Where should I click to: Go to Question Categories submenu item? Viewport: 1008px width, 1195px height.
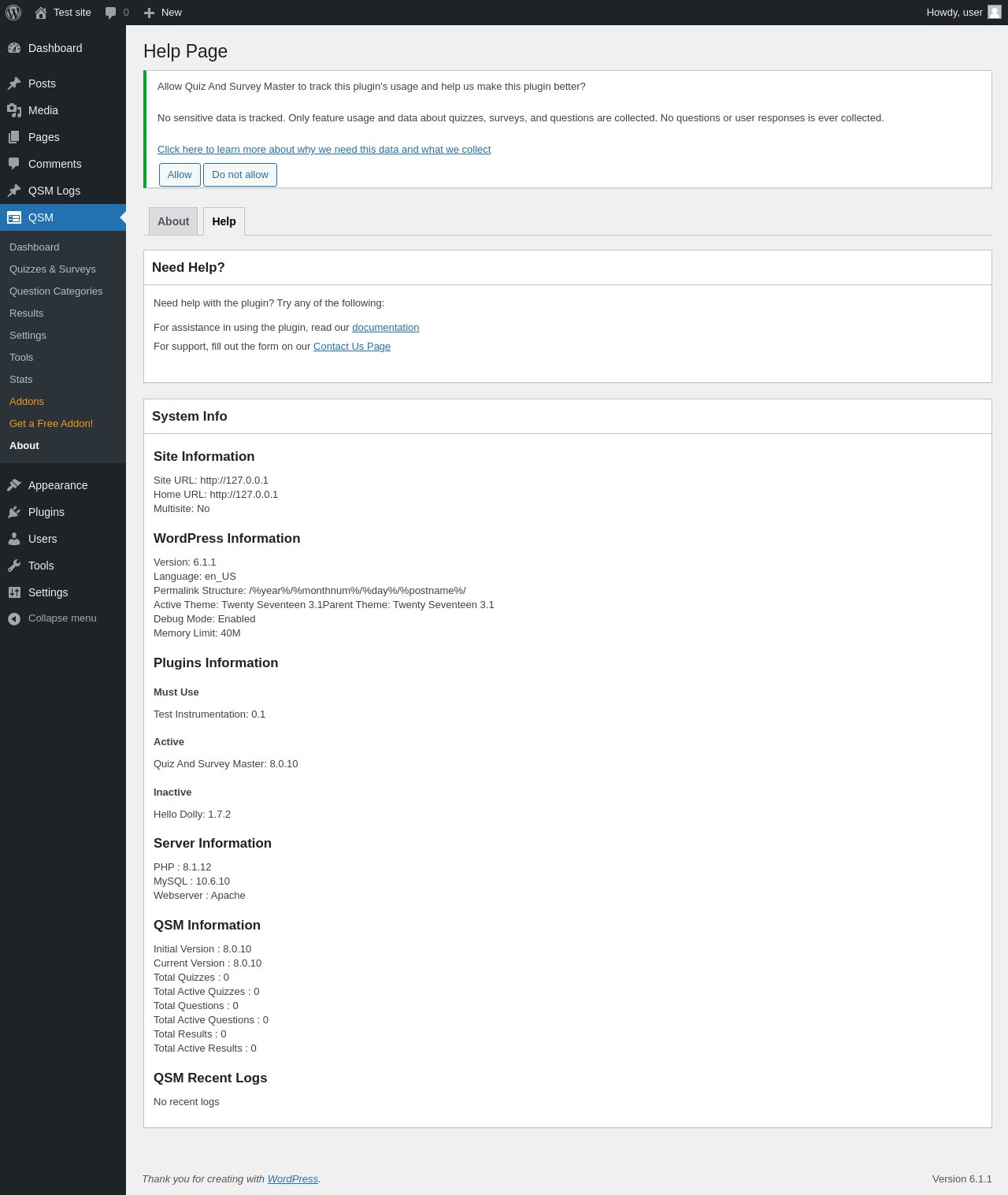pyautogui.click(x=56, y=291)
